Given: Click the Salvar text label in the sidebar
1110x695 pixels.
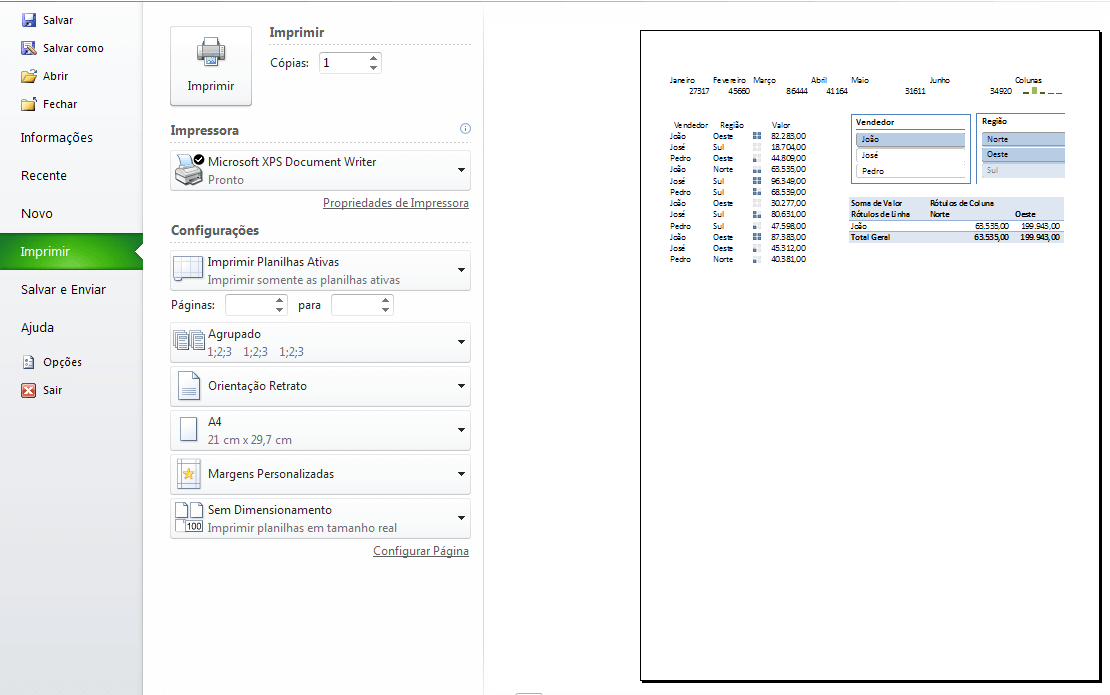Looking at the screenshot, I should [x=58, y=20].
